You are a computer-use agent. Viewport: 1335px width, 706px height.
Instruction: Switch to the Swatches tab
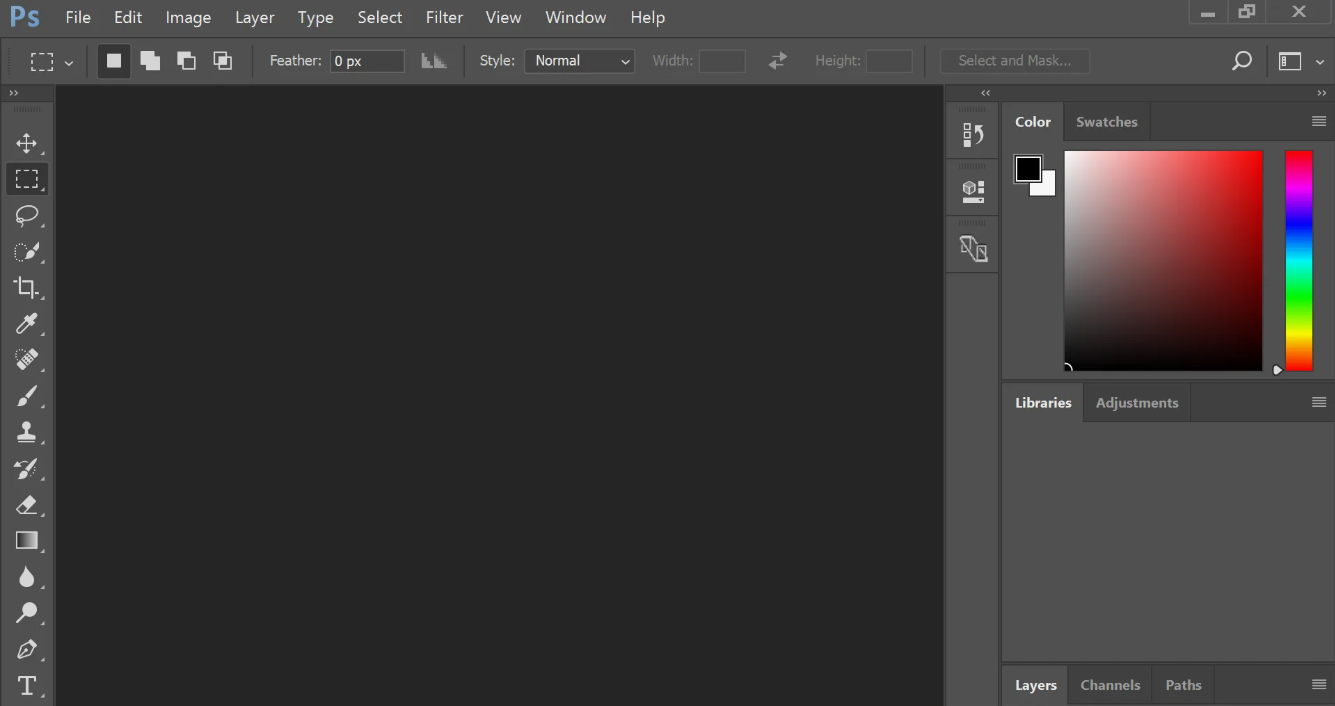[1107, 121]
